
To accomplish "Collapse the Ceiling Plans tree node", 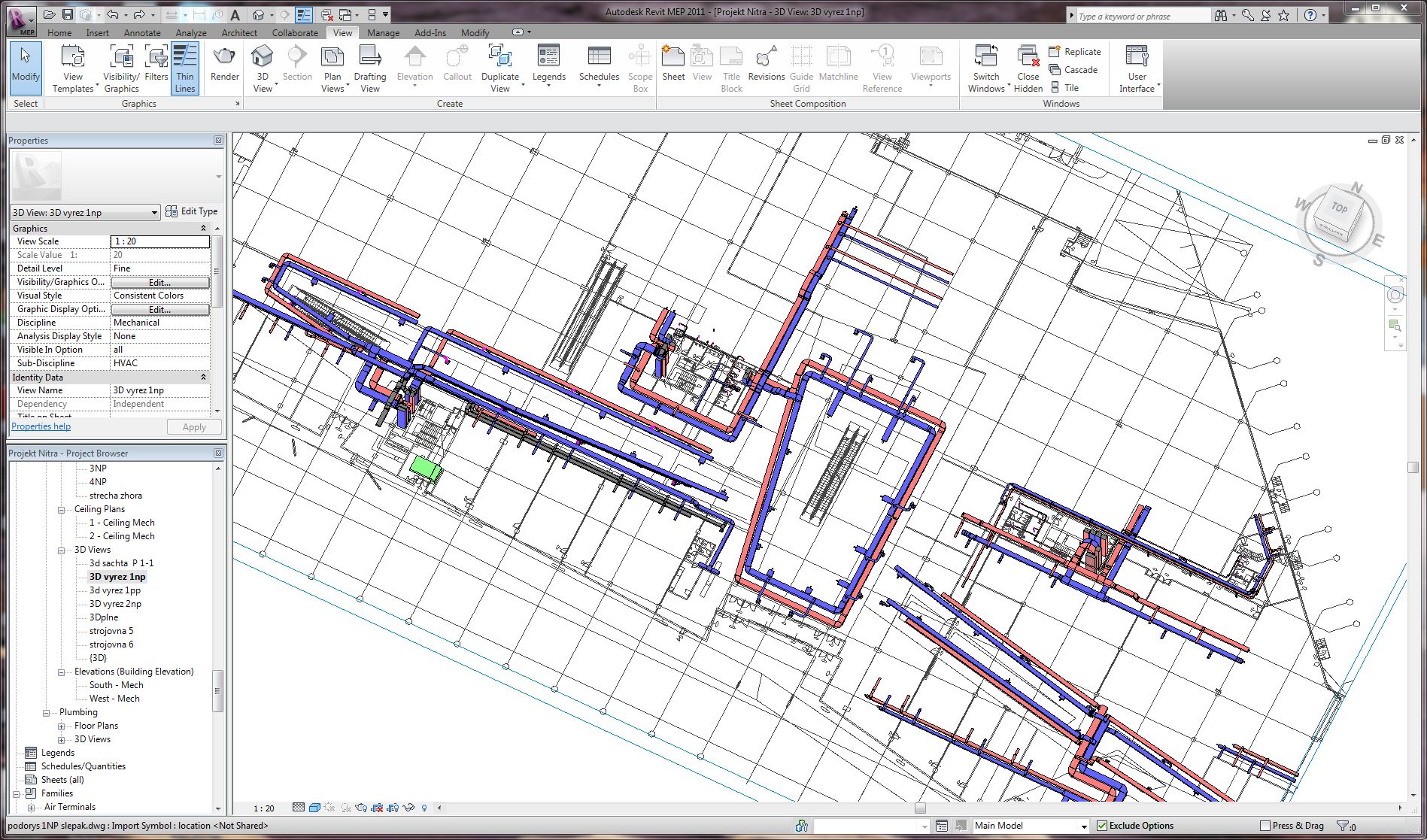I will [62, 509].
